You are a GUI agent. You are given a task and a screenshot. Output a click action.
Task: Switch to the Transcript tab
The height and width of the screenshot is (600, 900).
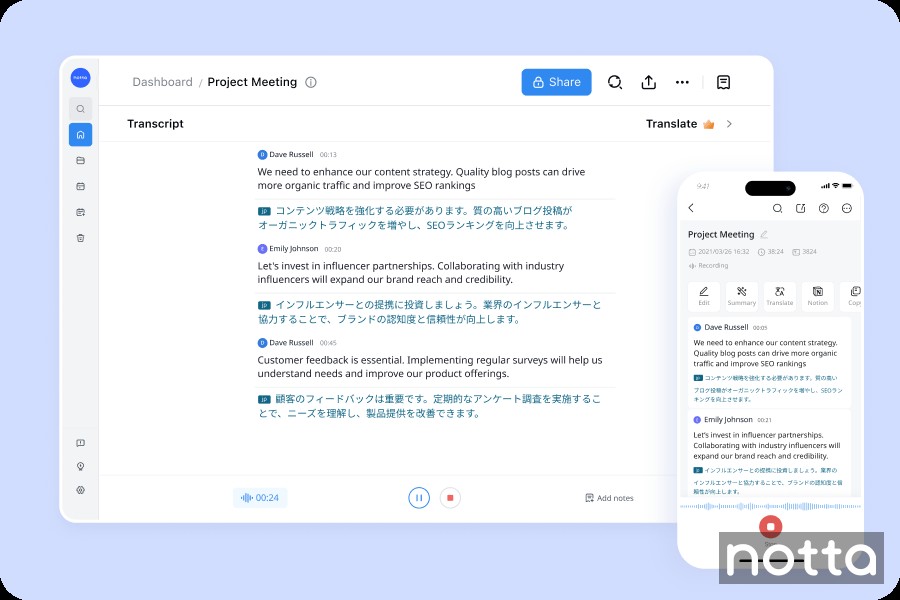click(154, 124)
